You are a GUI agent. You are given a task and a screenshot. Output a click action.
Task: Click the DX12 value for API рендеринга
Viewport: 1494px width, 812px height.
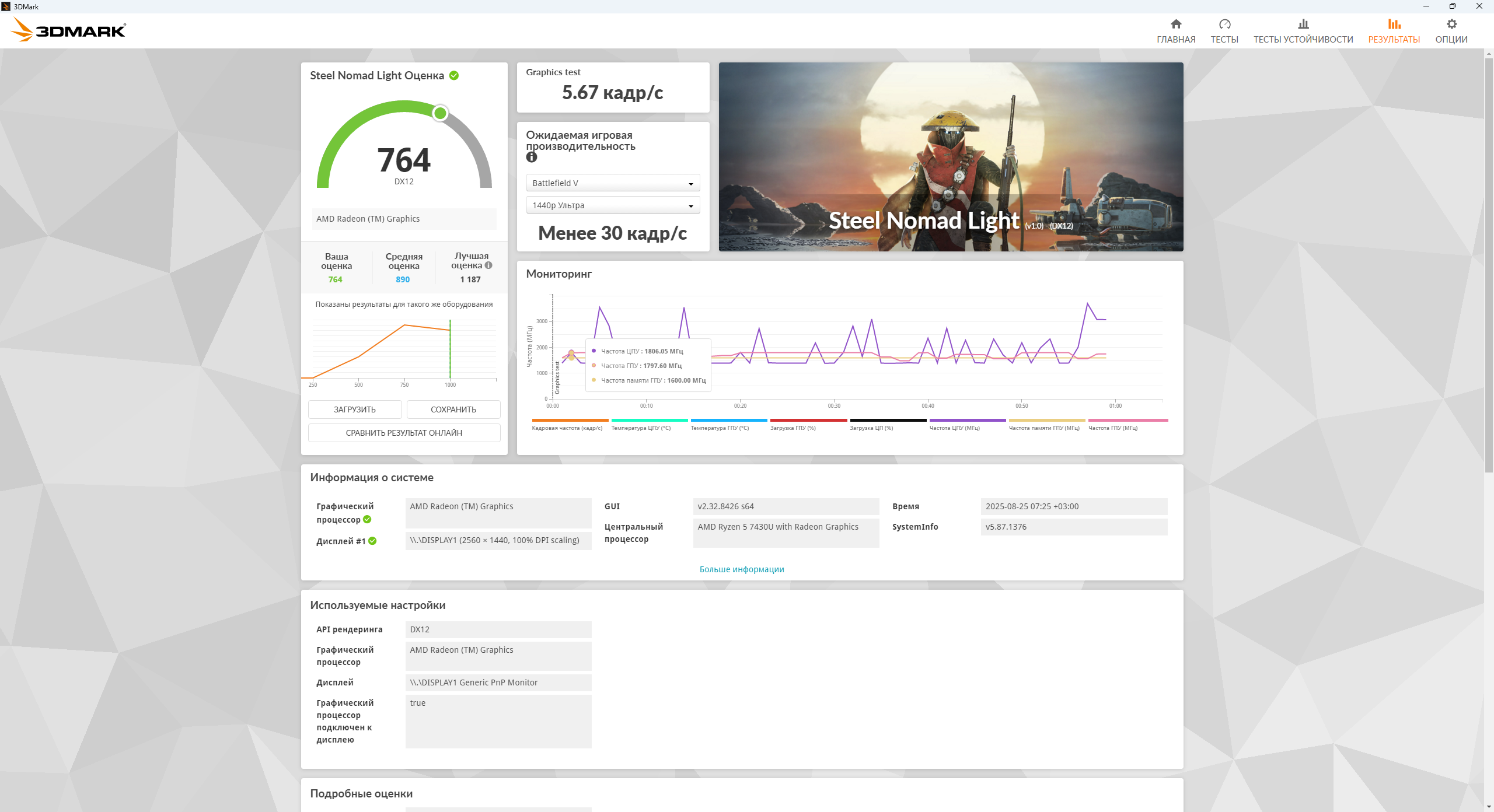[498, 629]
